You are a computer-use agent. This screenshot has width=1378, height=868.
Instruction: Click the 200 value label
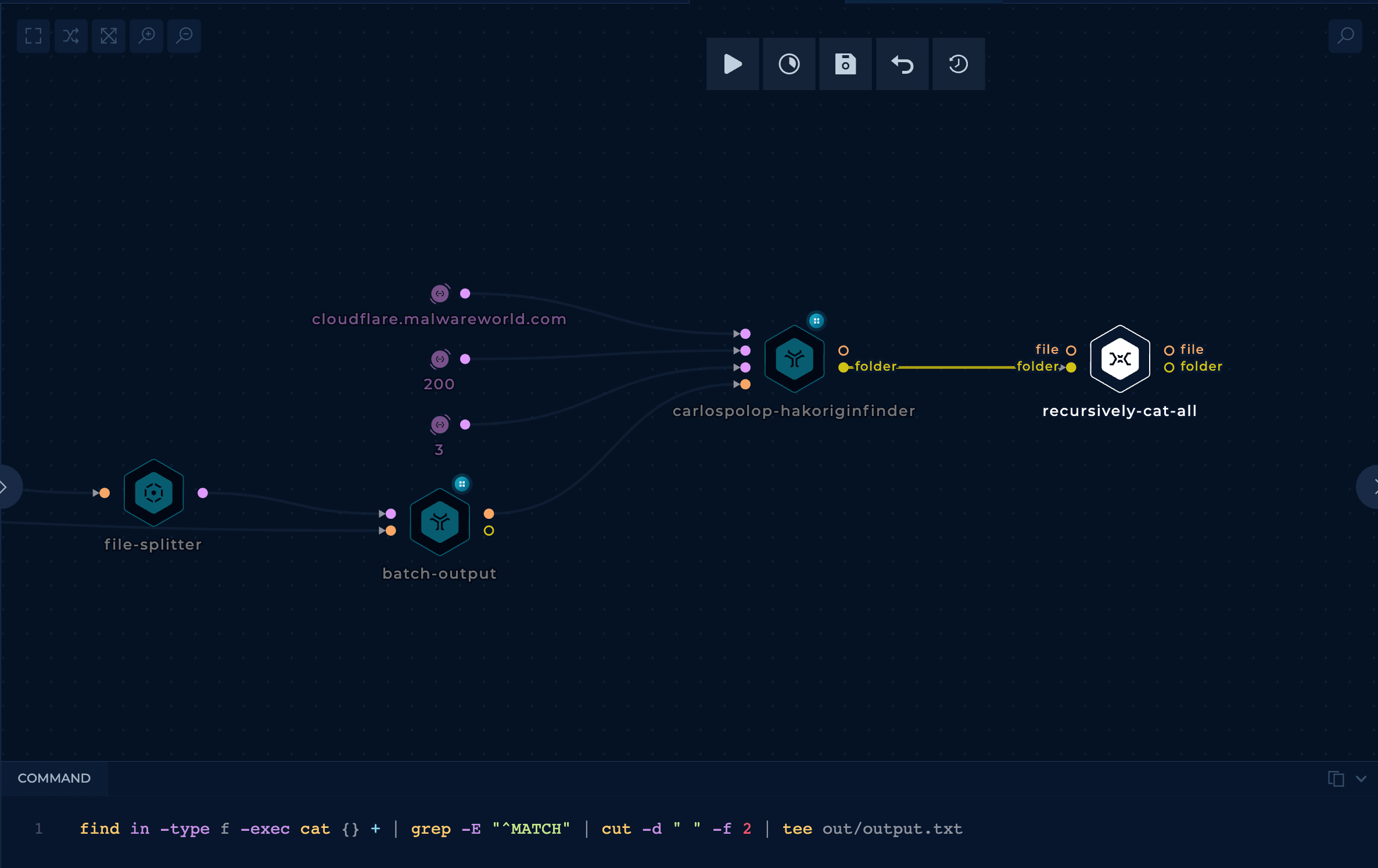pos(439,384)
